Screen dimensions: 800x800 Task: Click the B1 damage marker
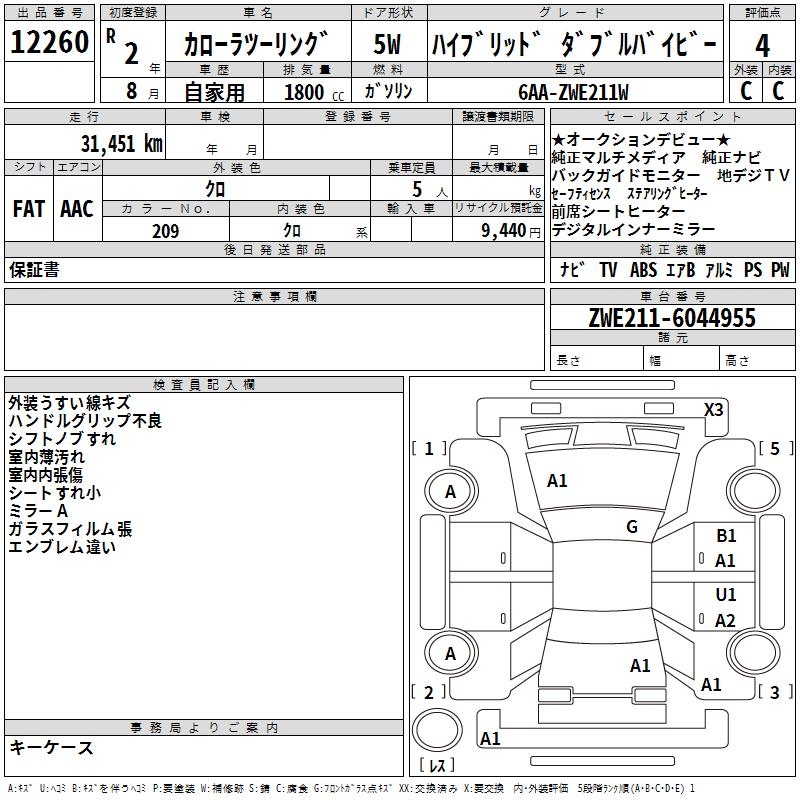[726, 537]
